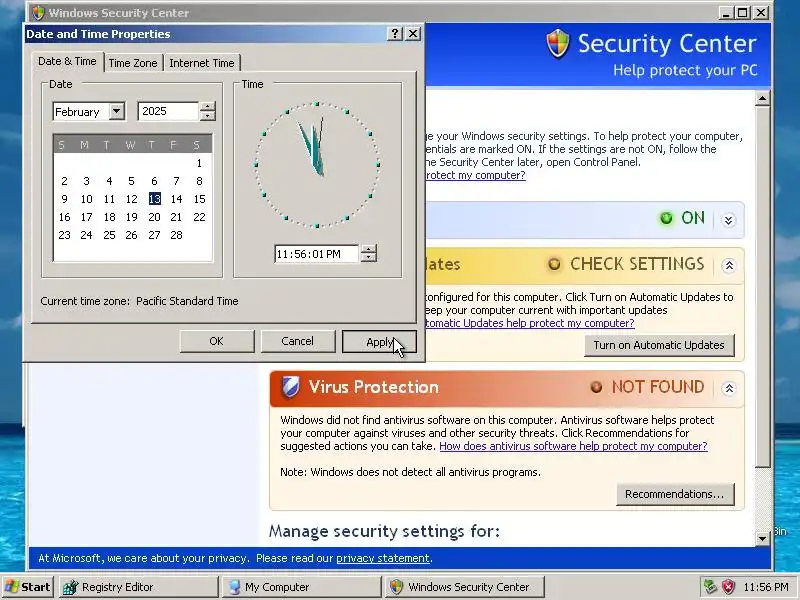Click the Recommendations... button
Image resolution: width=800 pixels, height=600 pixels.
click(x=674, y=494)
